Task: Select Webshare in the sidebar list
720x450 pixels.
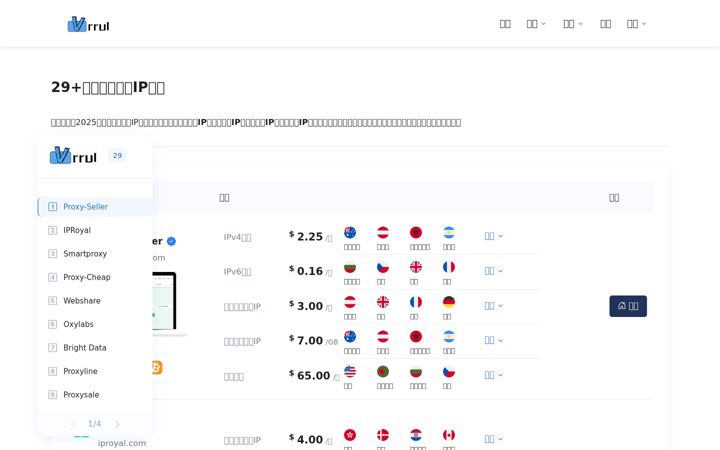Action: [95, 301]
